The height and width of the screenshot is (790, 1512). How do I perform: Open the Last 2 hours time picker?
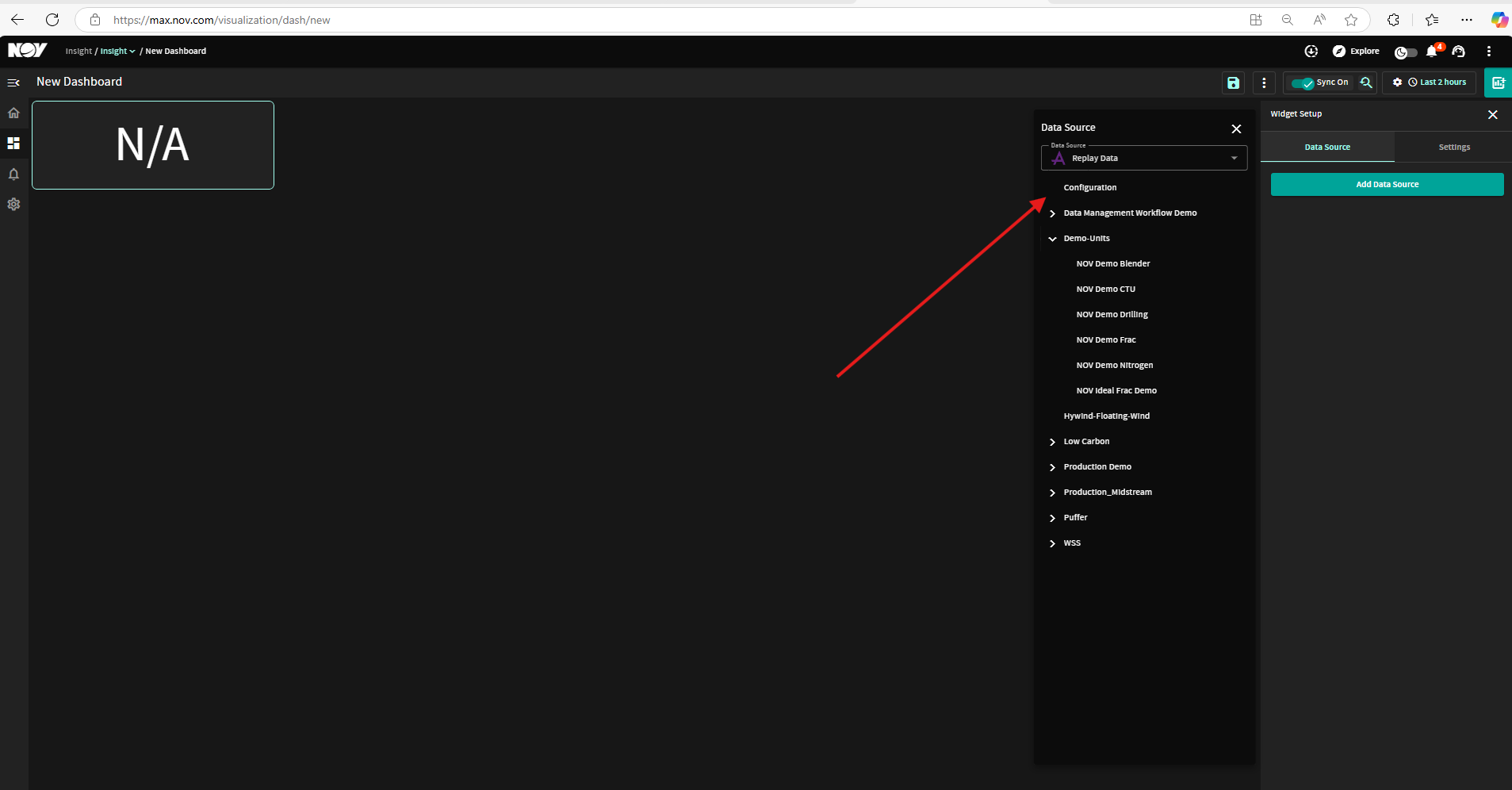click(1437, 82)
